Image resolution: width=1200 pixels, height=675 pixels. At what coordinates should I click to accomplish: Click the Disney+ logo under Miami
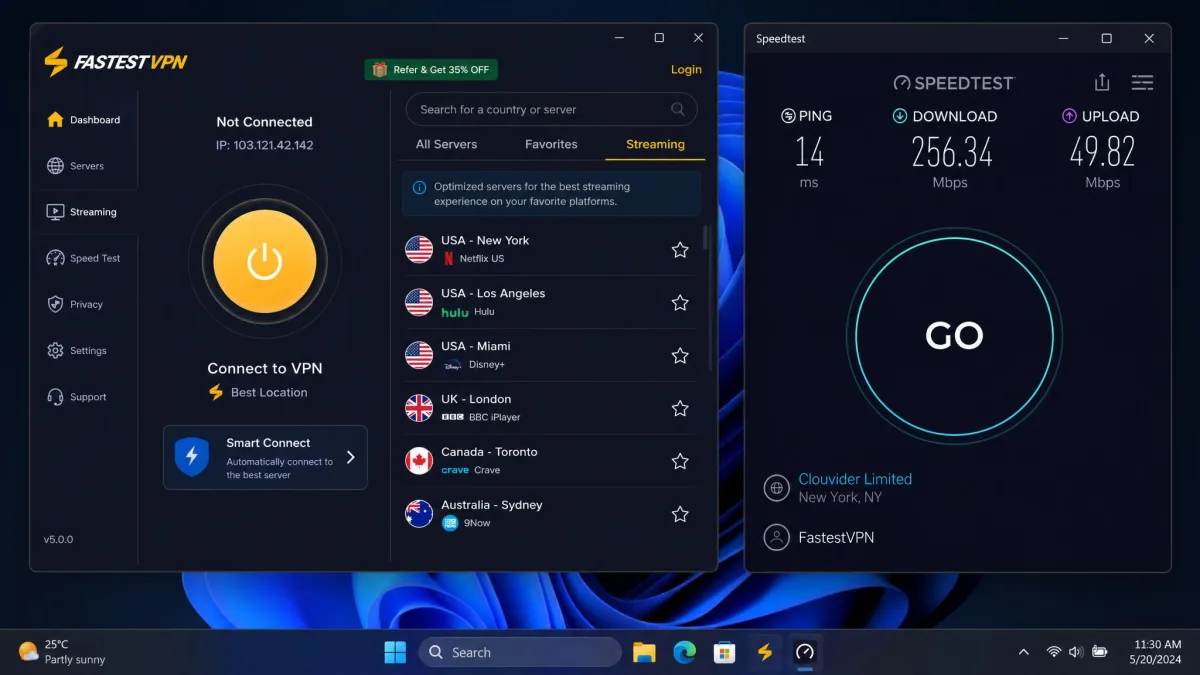tap(452, 365)
